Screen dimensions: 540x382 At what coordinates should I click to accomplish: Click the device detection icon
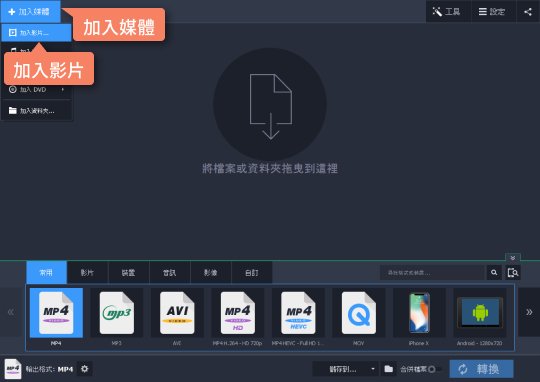click(x=513, y=273)
